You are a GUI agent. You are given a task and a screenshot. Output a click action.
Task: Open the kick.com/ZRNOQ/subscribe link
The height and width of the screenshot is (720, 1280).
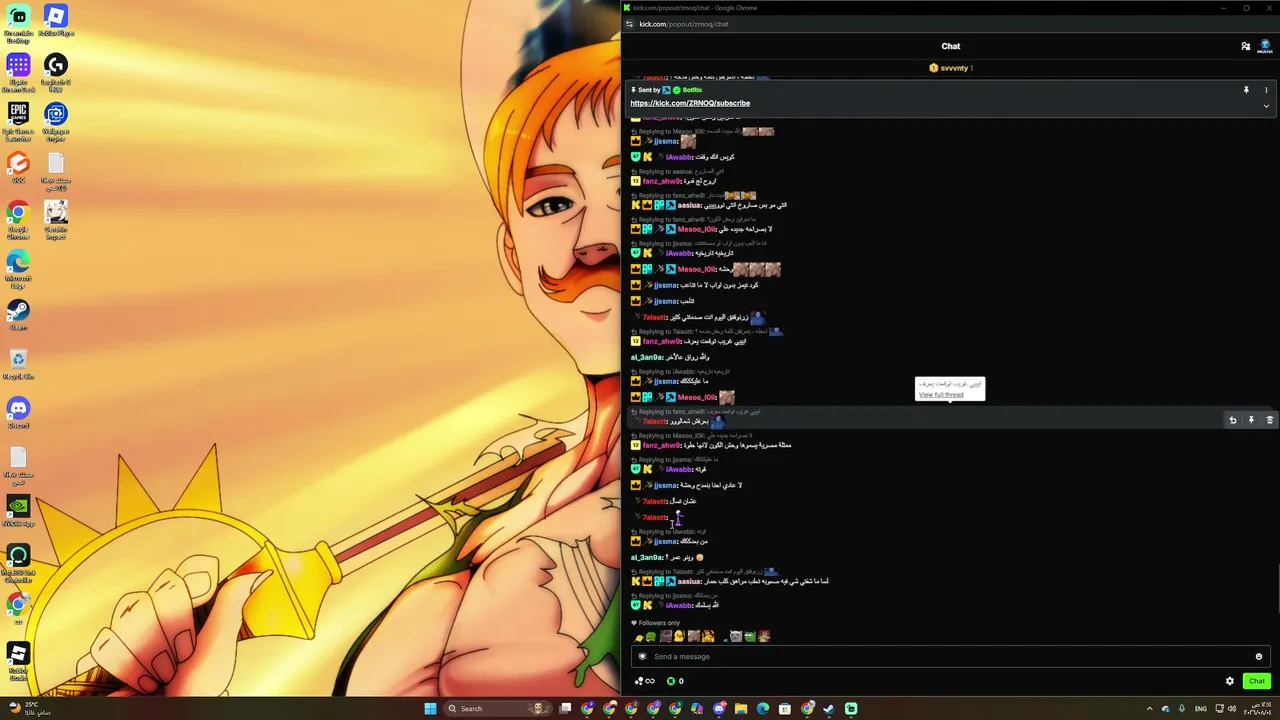click(x=690, y=103)
